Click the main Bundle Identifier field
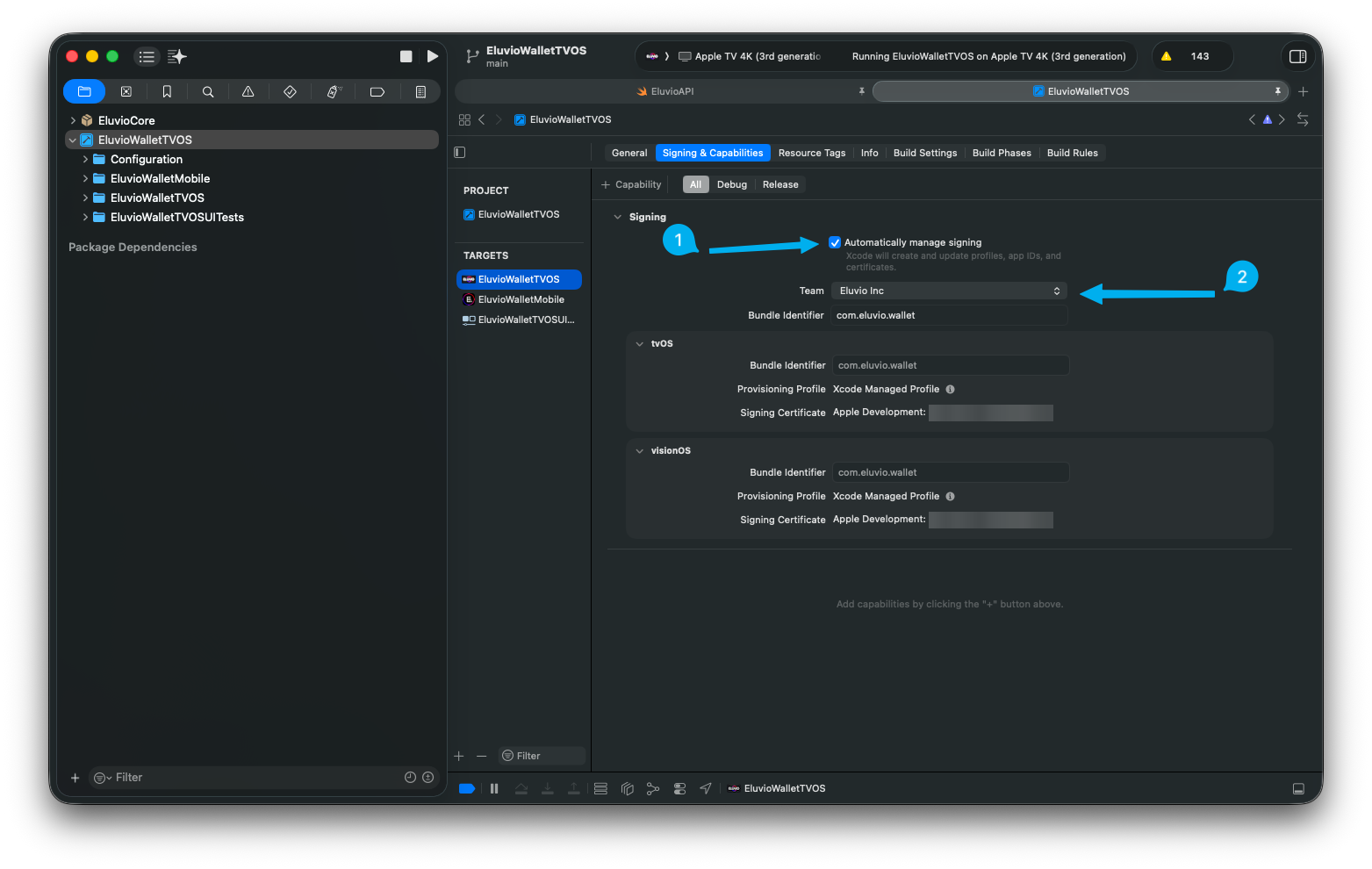The height and width of the screenshot is (869, 1372). pos(949,315)
